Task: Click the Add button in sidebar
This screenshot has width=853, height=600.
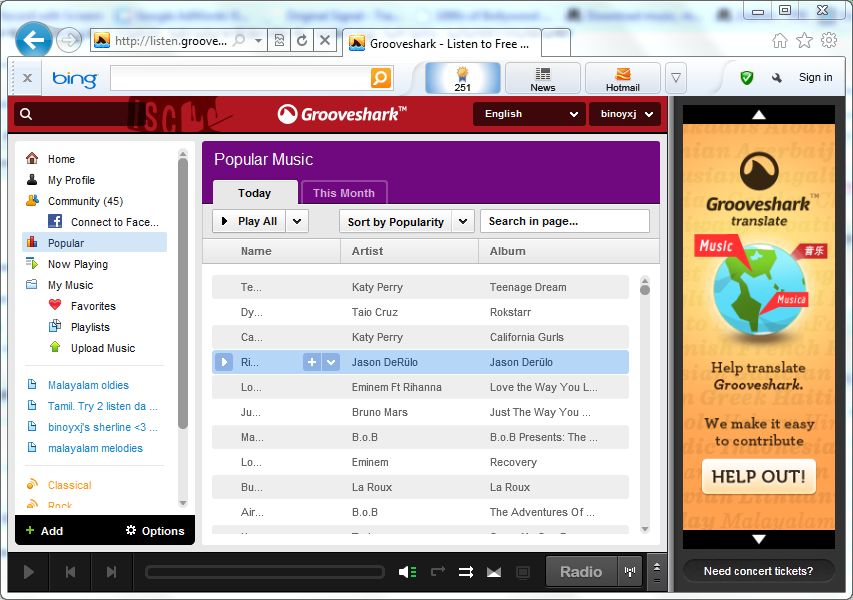Action: [x=45, y=531]
